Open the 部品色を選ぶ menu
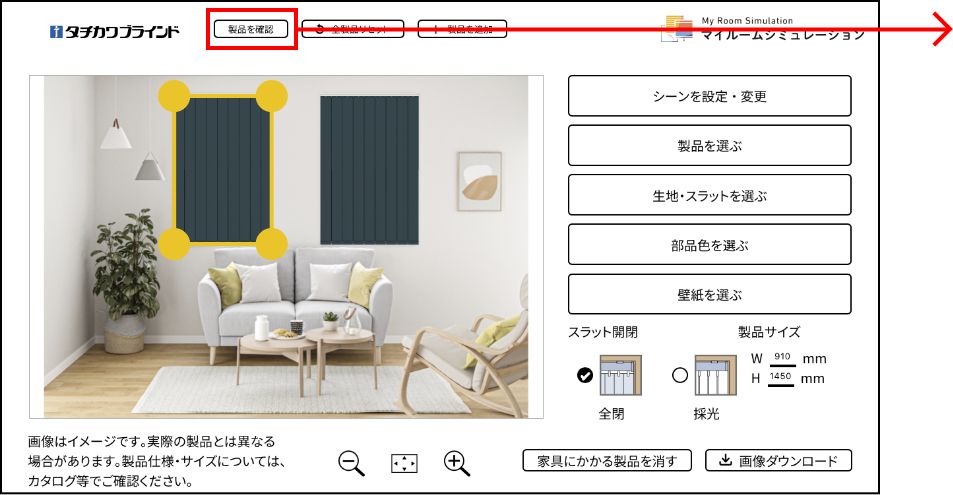Viewport: 953px width, 495px height. tap(709, 245)
